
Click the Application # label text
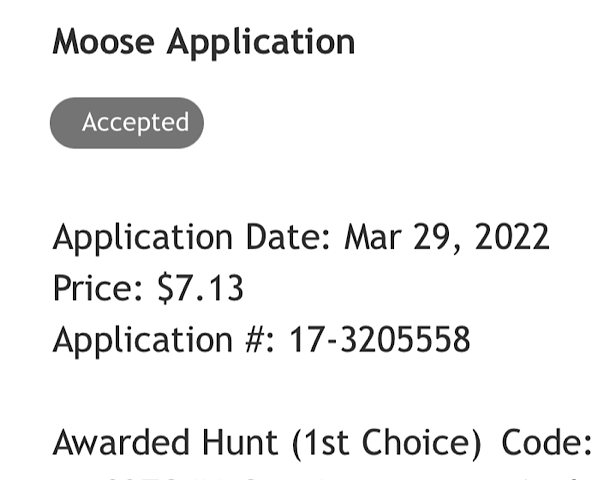pyautogui.click(x=163, y=340)
